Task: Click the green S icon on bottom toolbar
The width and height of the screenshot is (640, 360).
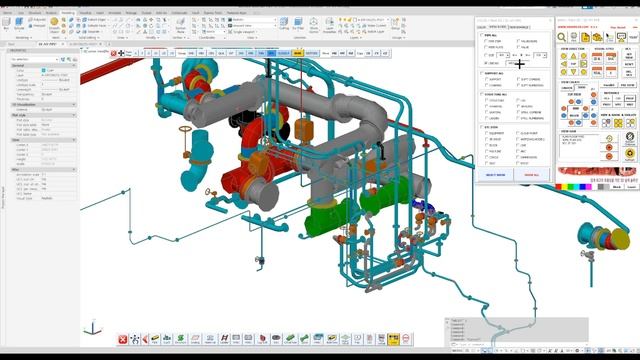Action: pos(180,339)
